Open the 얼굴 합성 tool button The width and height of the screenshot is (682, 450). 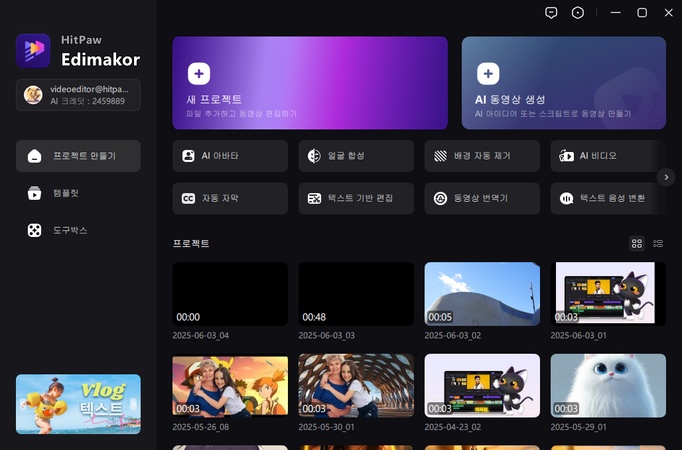(356, 156)
